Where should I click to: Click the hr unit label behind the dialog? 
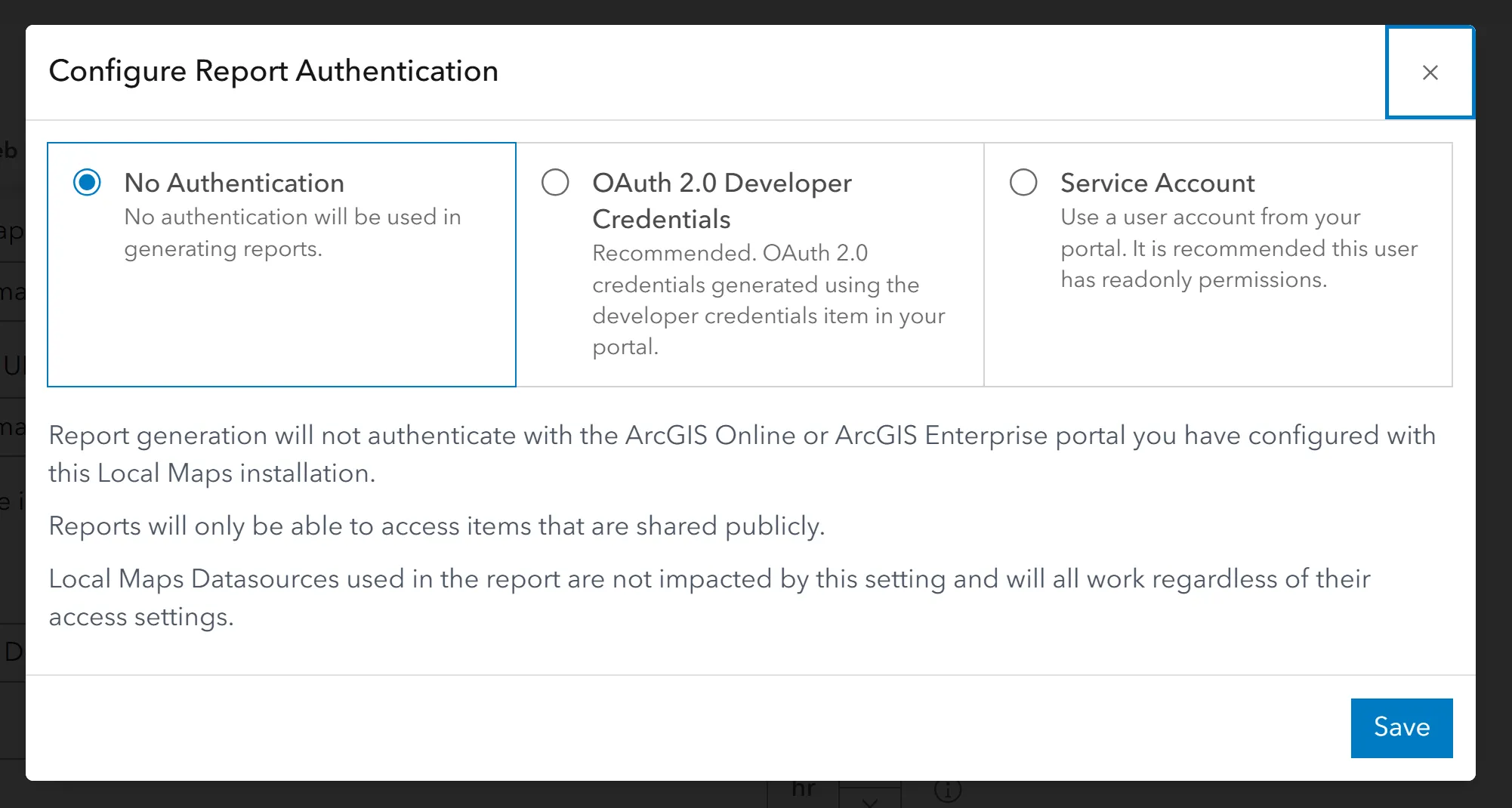804,789
